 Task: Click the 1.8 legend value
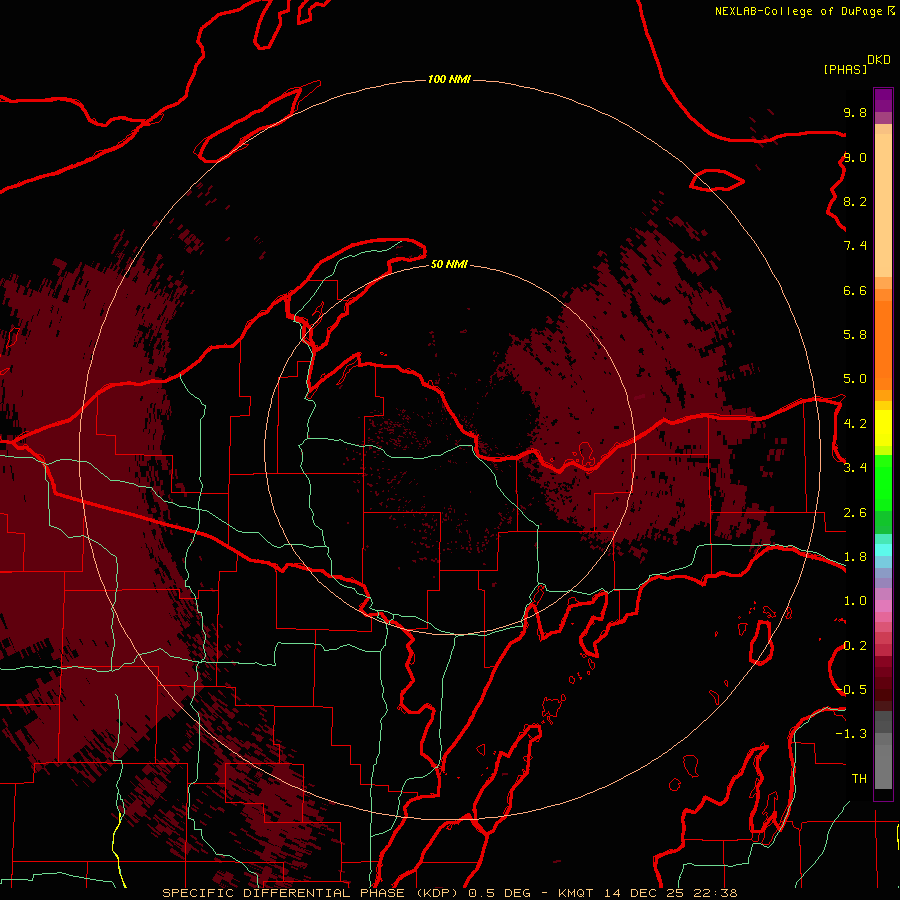[855, 557]
